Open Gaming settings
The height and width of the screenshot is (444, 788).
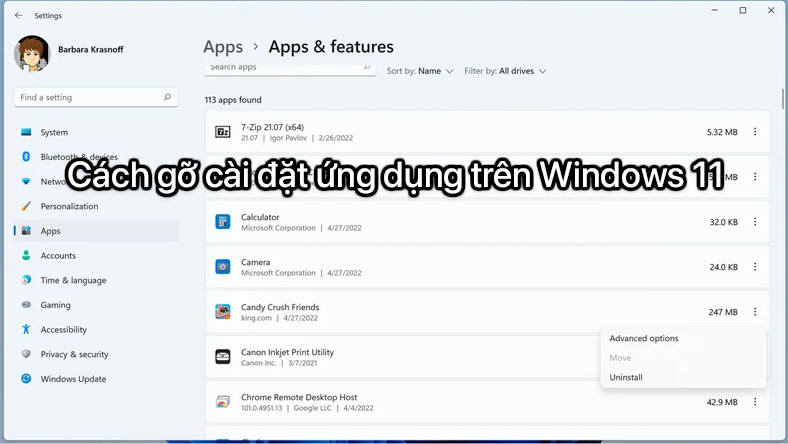(x=96, y=305)
